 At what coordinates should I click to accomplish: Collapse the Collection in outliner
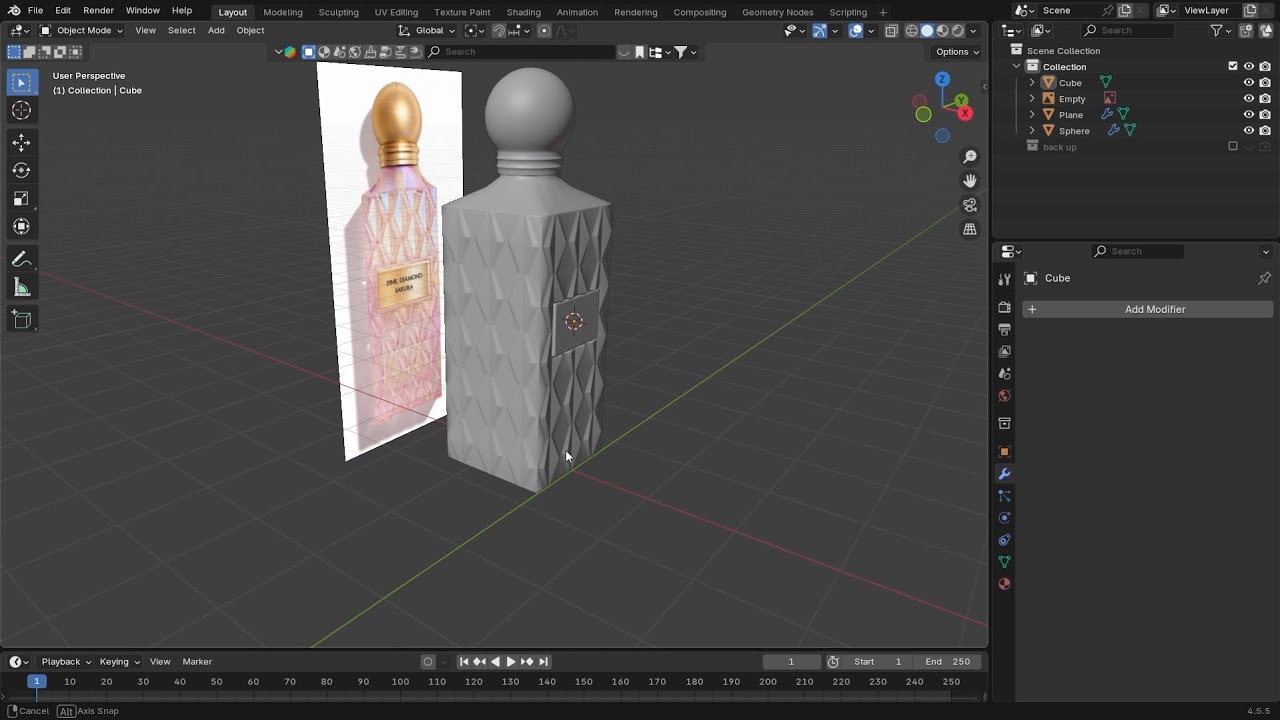tap(1017, 67)
